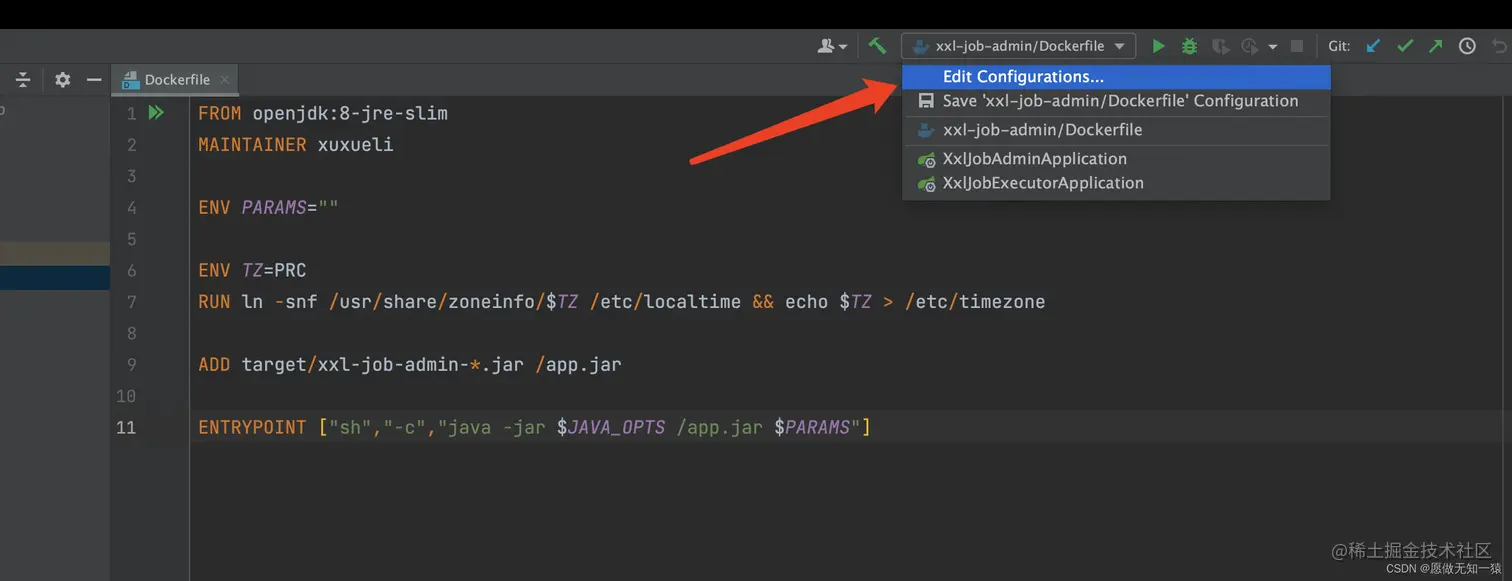The image size is (1512, 581).
Task: Click 'Git:' label in toolbar
Action: click(x=1339, y=46)
